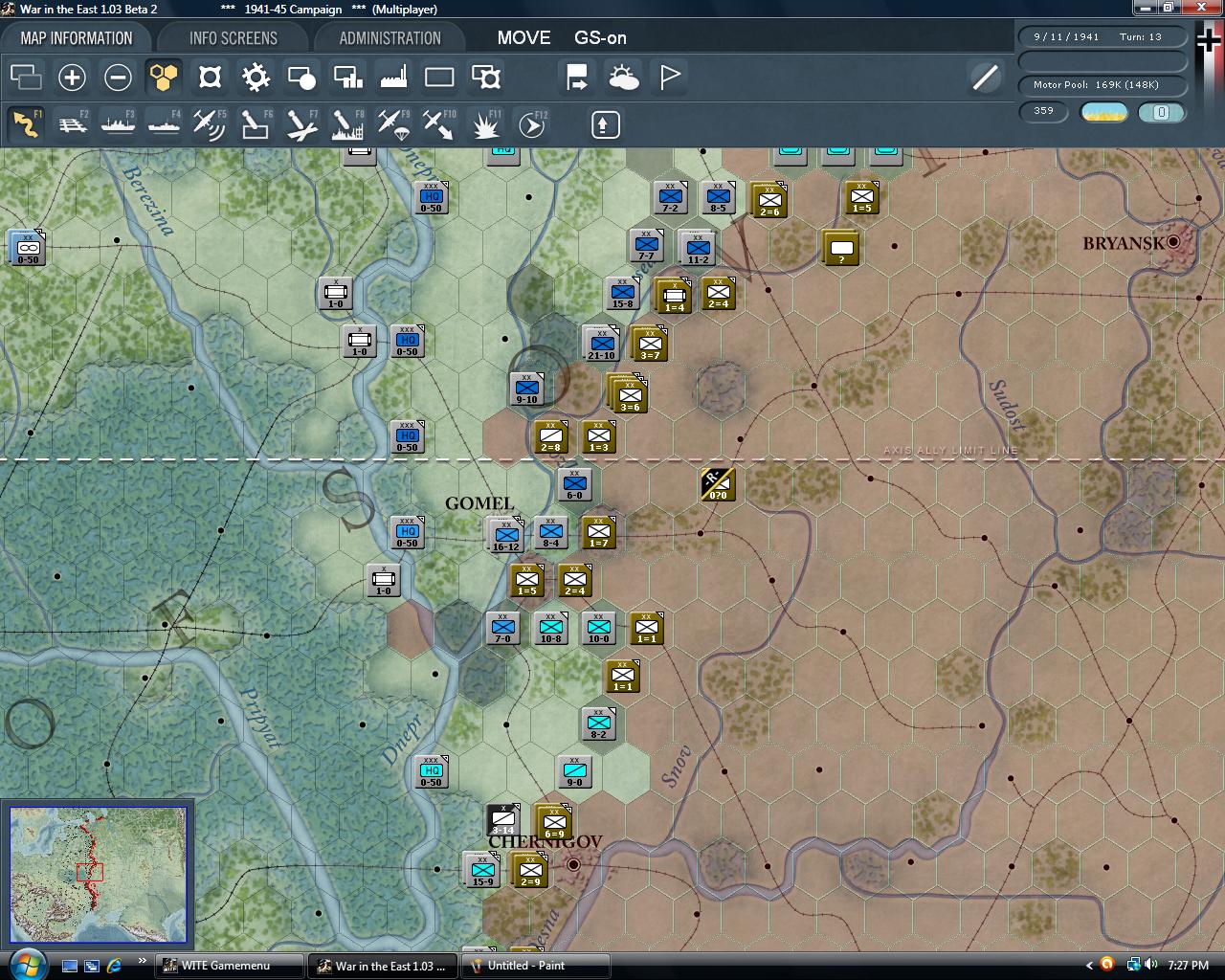Select the 21-10 German infantry unit
Image resolution: width=1225 pixels, height=980 pixels.
[x=602, y=343]
